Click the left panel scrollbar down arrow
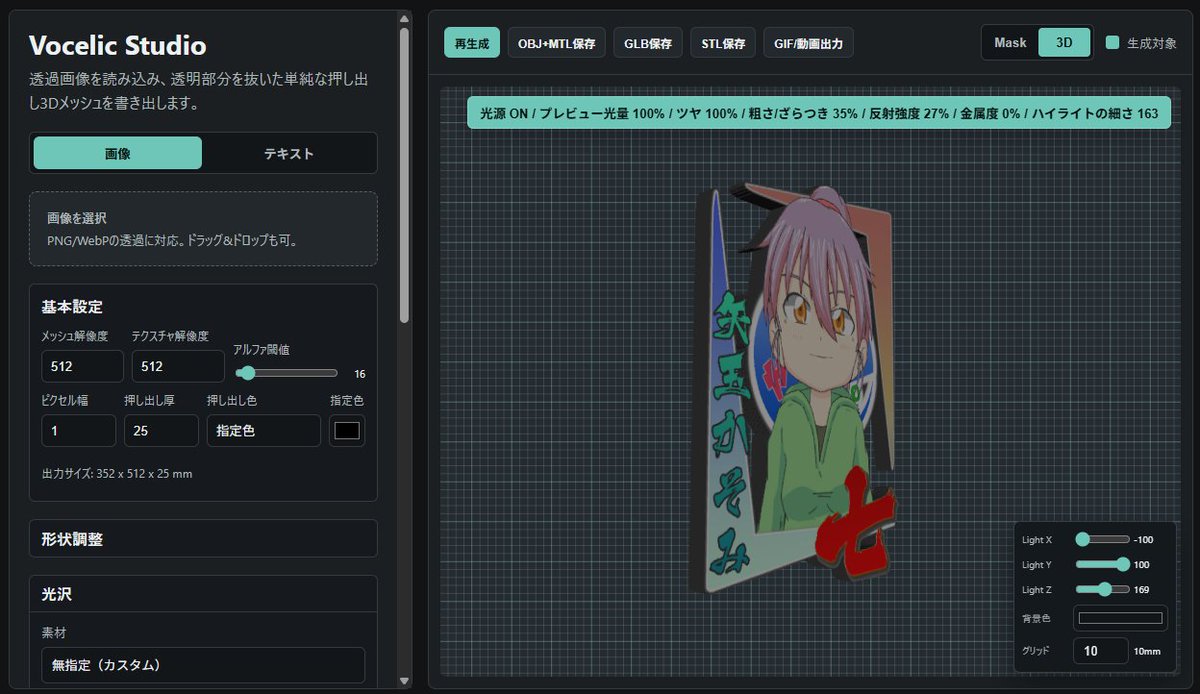 point(404,681)
